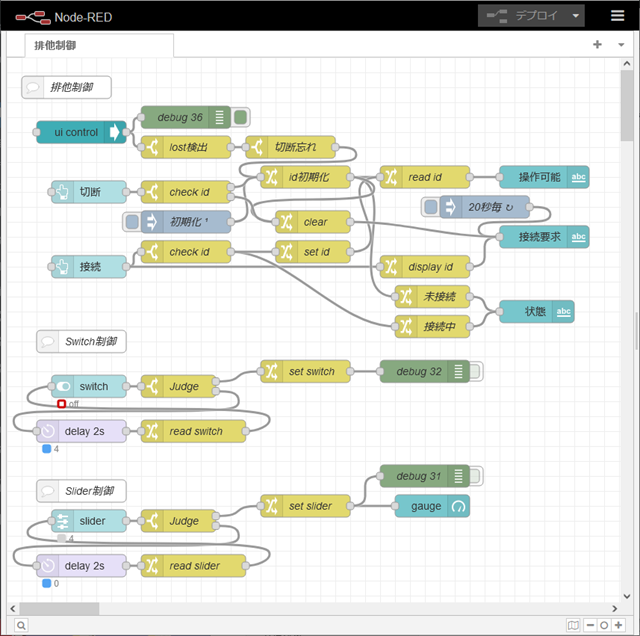Select the gauge node
The height and width of the screenshot is (636, 640).
pos(432,506)
